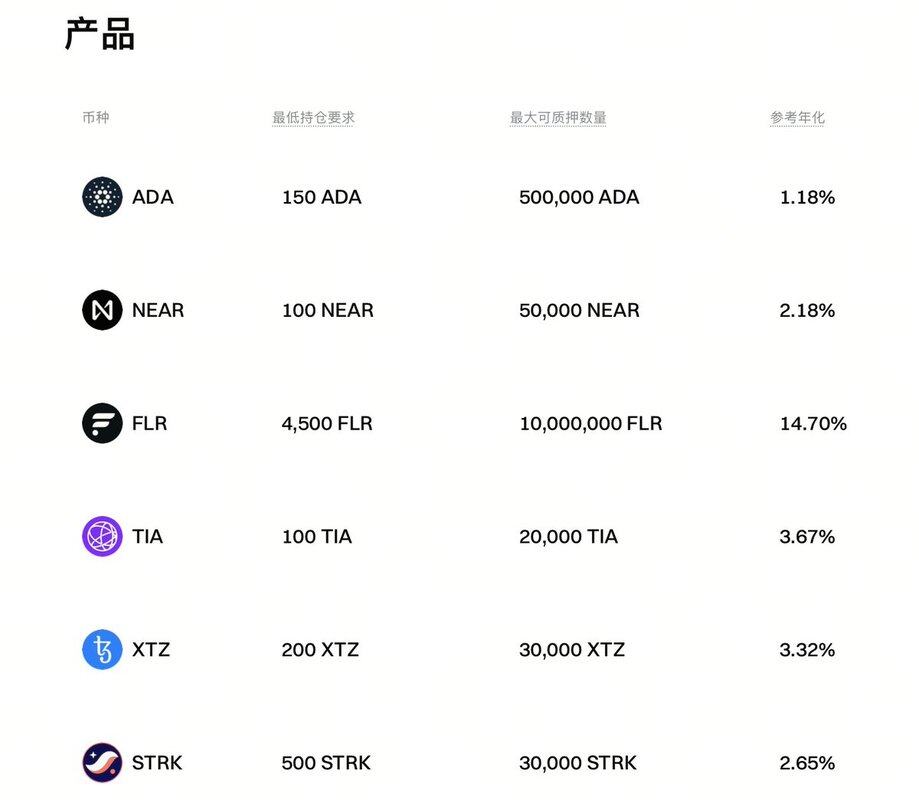Click the 产品 section heading

click(x=100, y=35)
